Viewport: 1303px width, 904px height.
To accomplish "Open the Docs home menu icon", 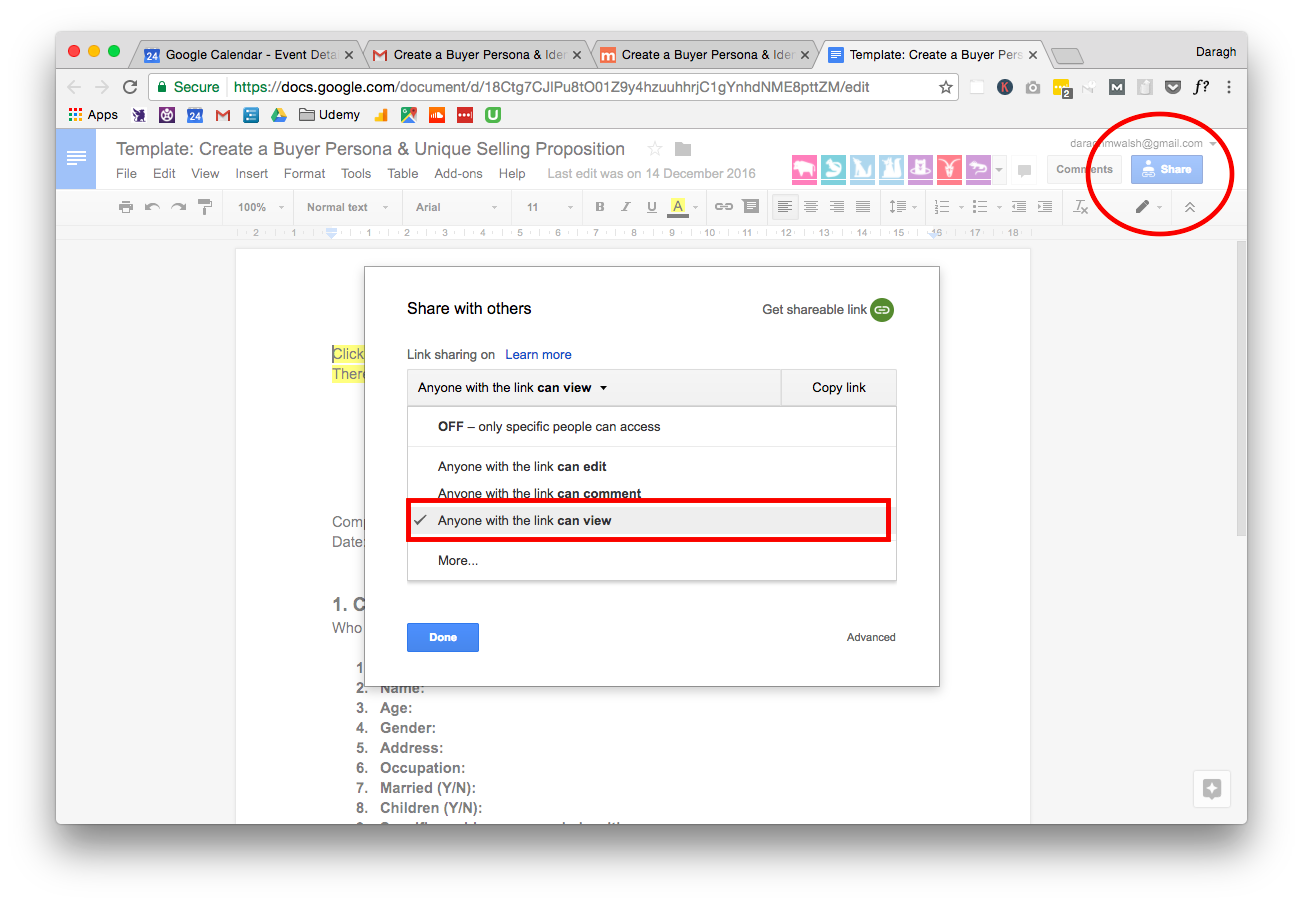I will 76,158.
